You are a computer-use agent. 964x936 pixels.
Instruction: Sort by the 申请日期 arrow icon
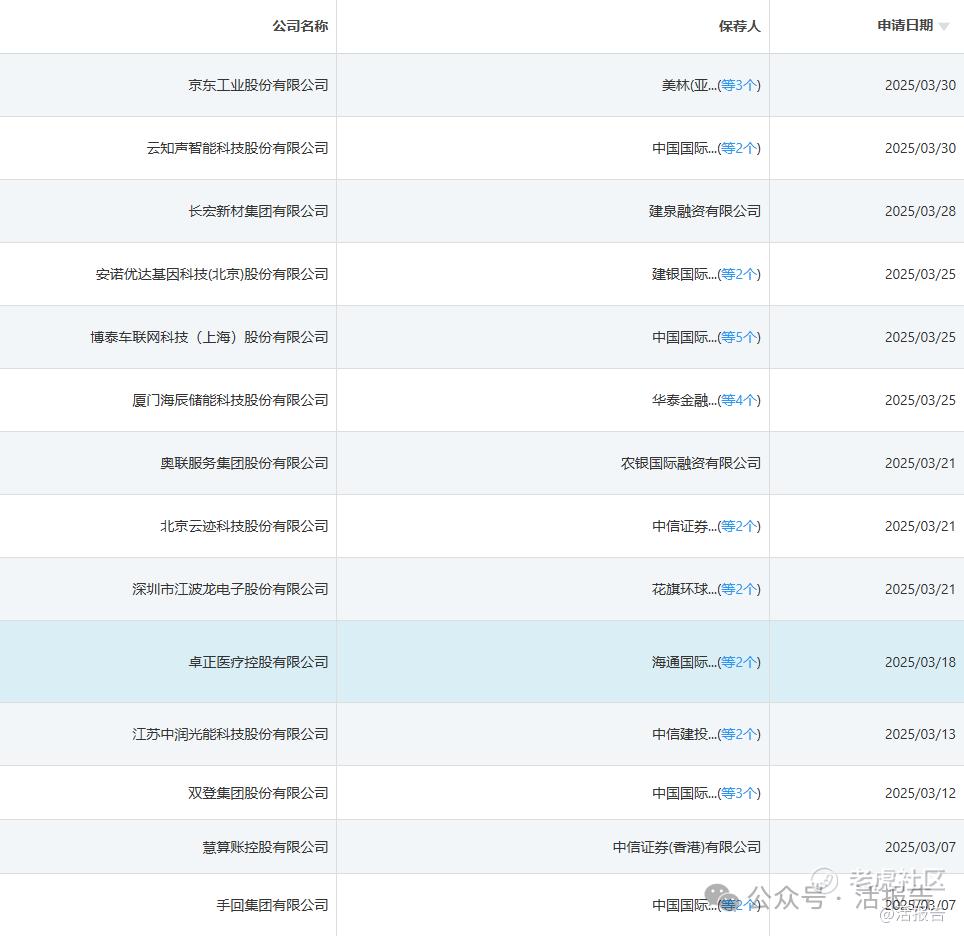(x=944, y=26)
